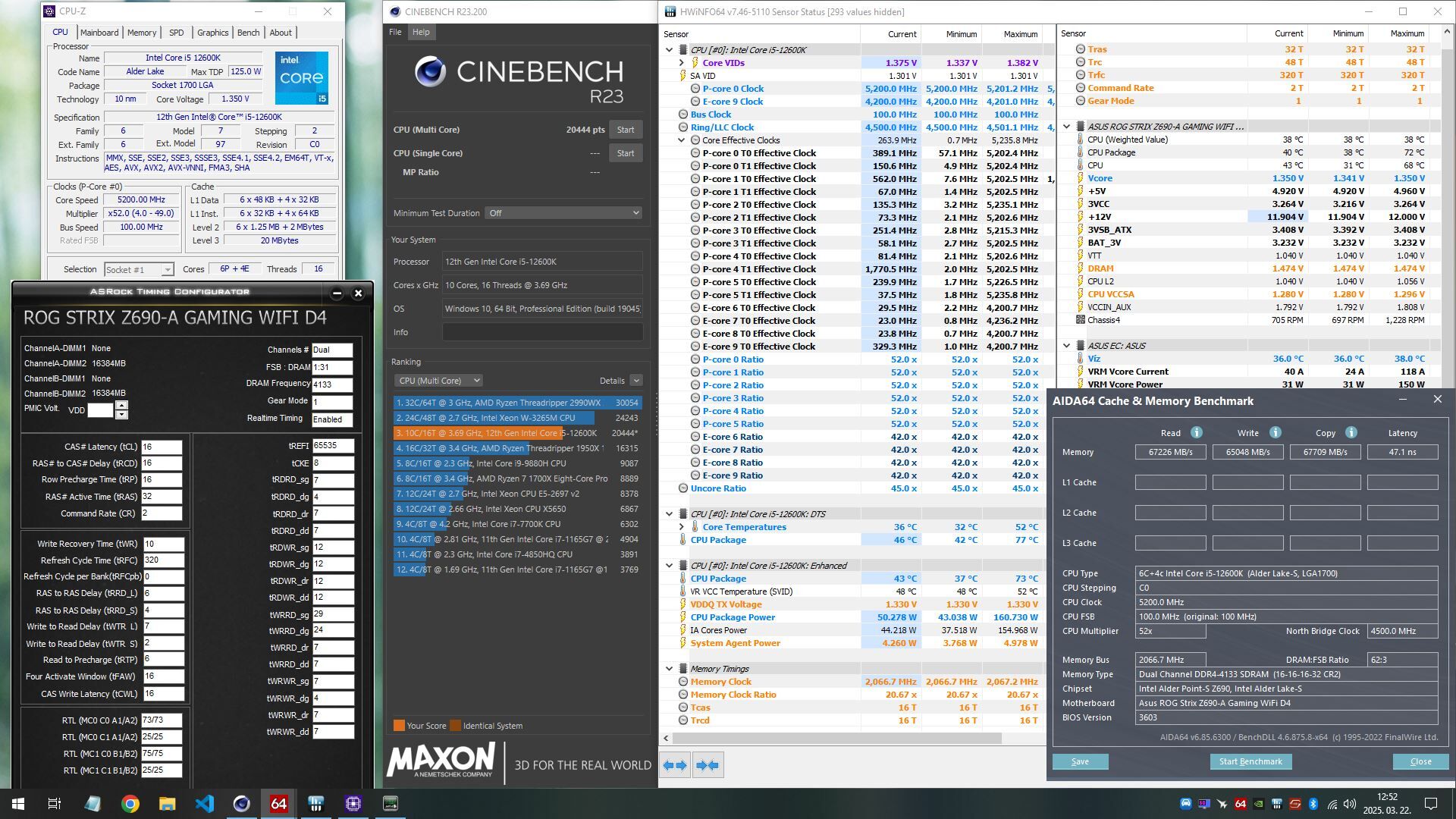Click the Close button in AIDA64 benchmark
The image size is (1456, 819).
click(x=1420, y=762)
